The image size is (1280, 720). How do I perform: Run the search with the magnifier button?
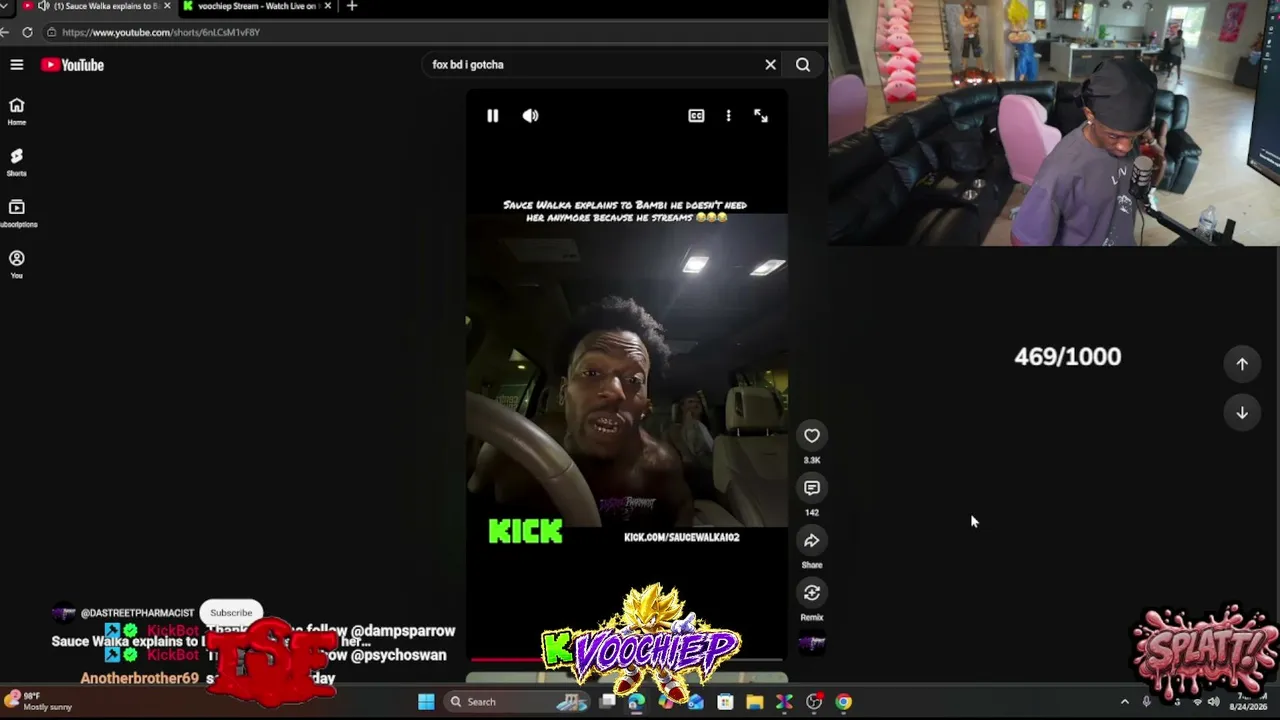point(803,65)
